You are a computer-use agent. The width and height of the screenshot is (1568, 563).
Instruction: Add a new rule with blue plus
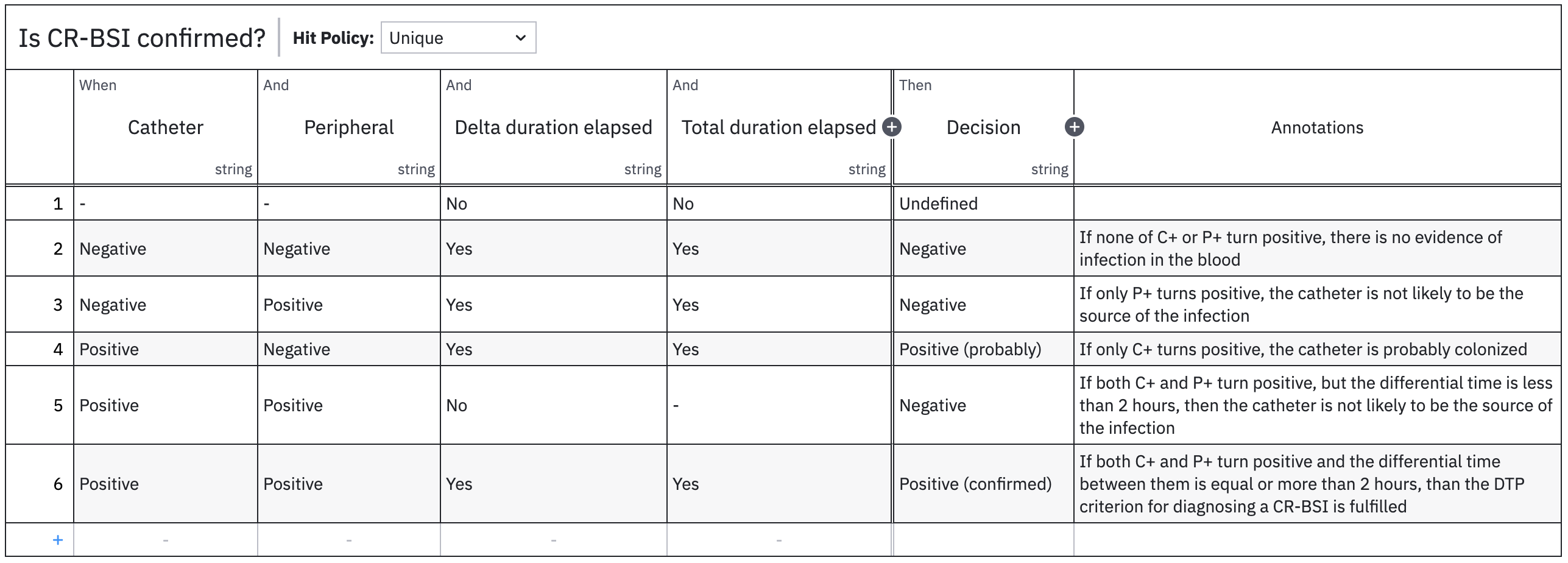(x=58, y=540)
